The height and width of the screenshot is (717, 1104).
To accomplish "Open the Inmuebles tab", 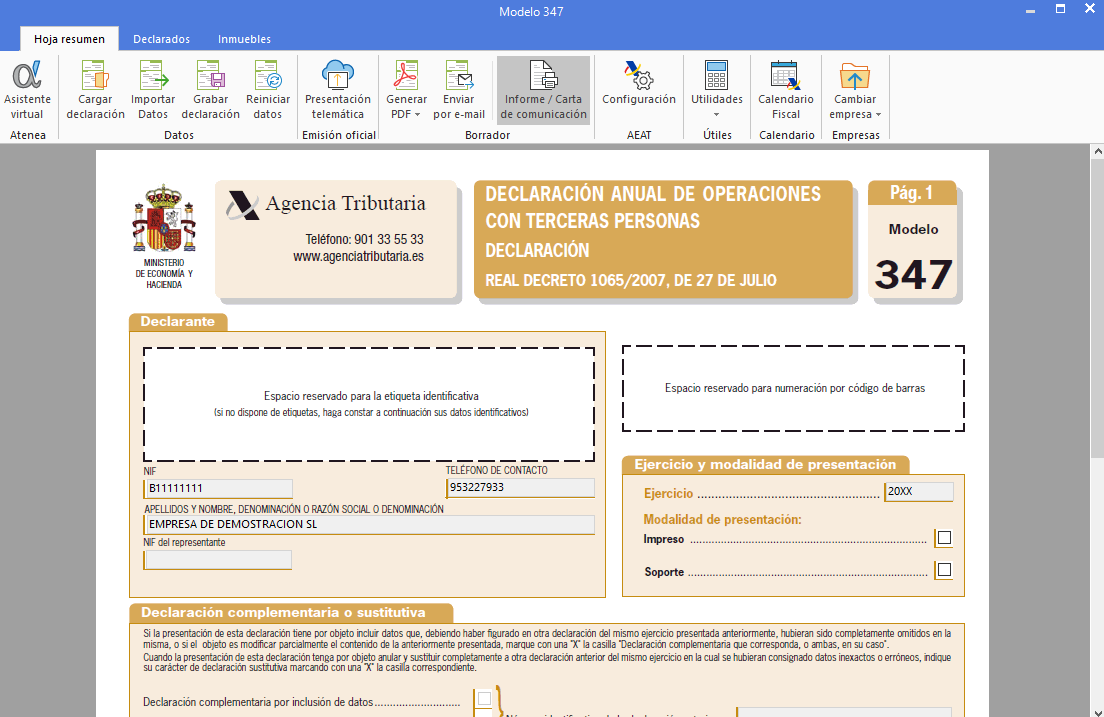I will coord(244,39).
